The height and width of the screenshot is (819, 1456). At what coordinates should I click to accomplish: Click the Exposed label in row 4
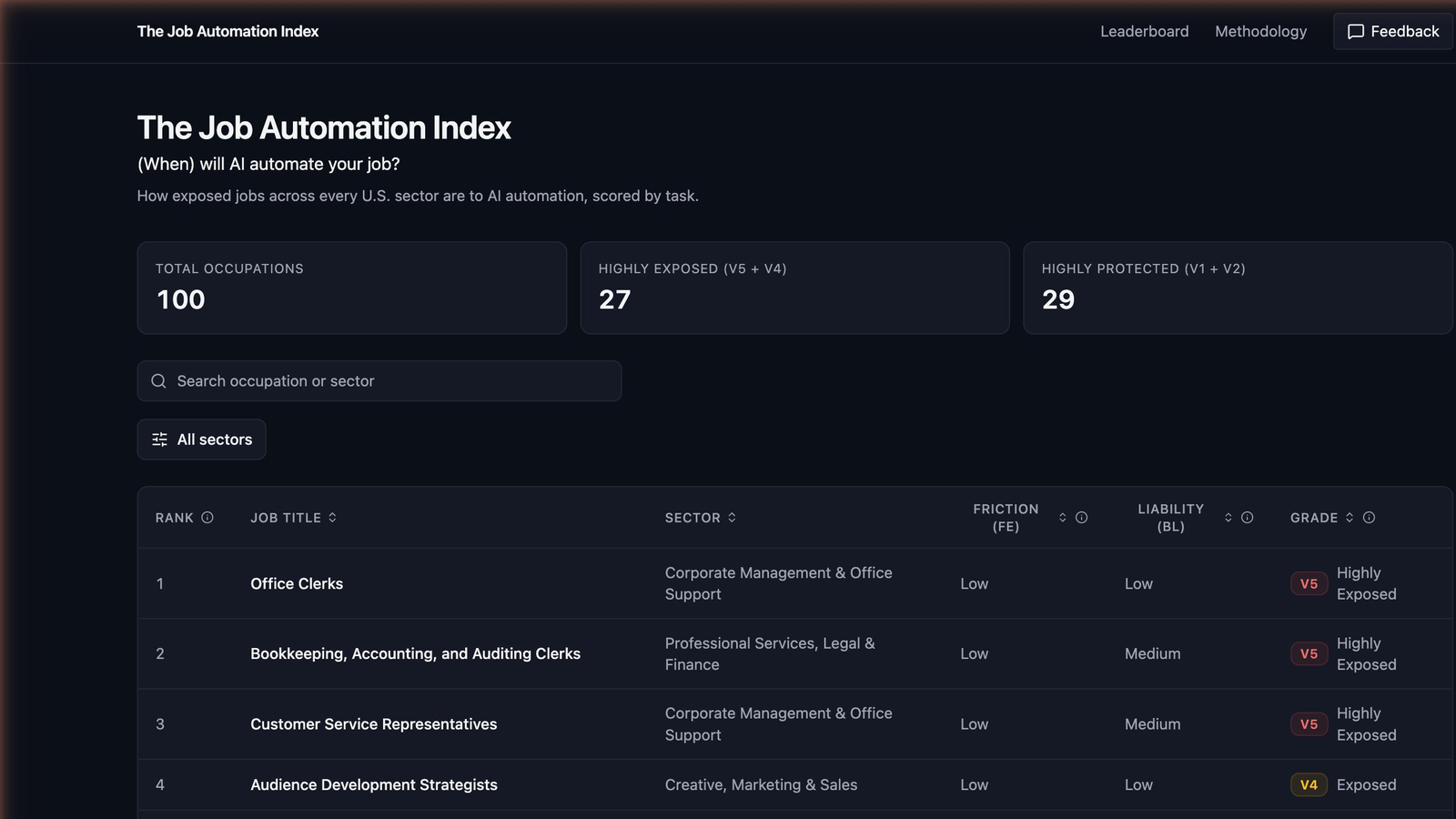[1366, 784]
